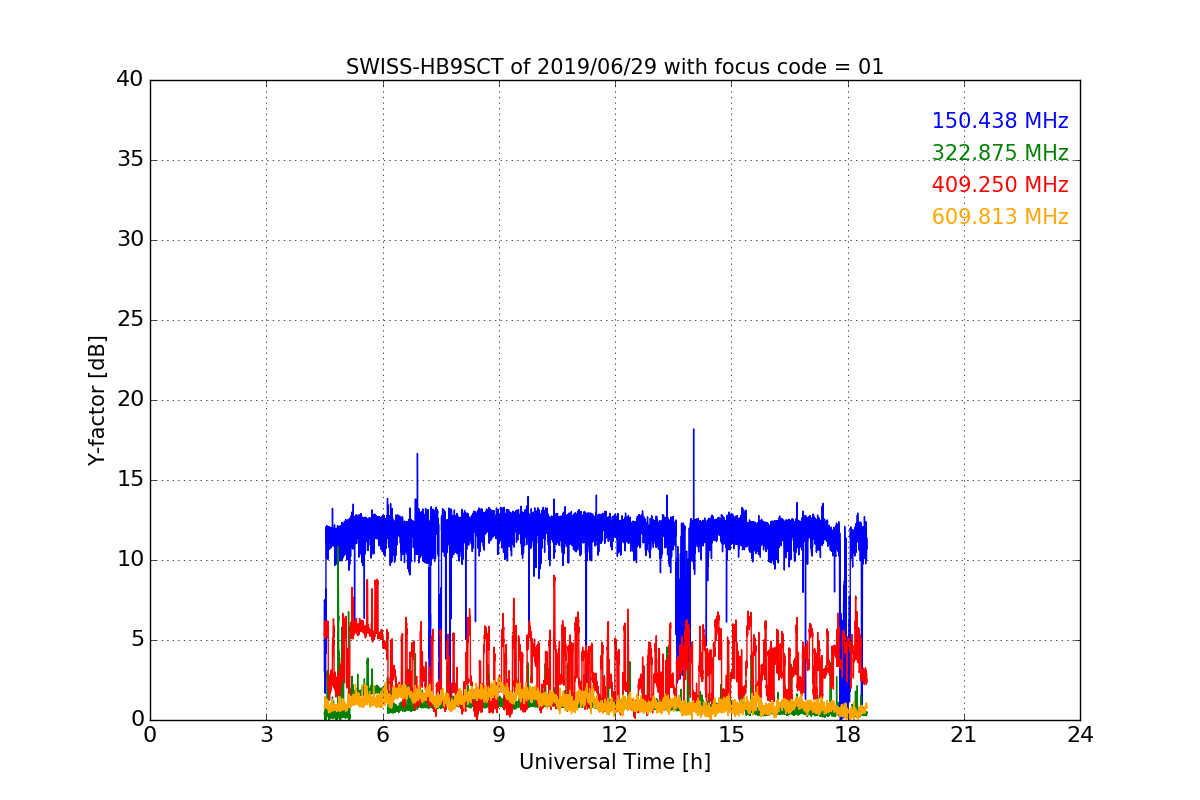This screenshot has width=1200, height=800.
Task: Click the x-axis tick label 6
Action: (x=382, y=735)
